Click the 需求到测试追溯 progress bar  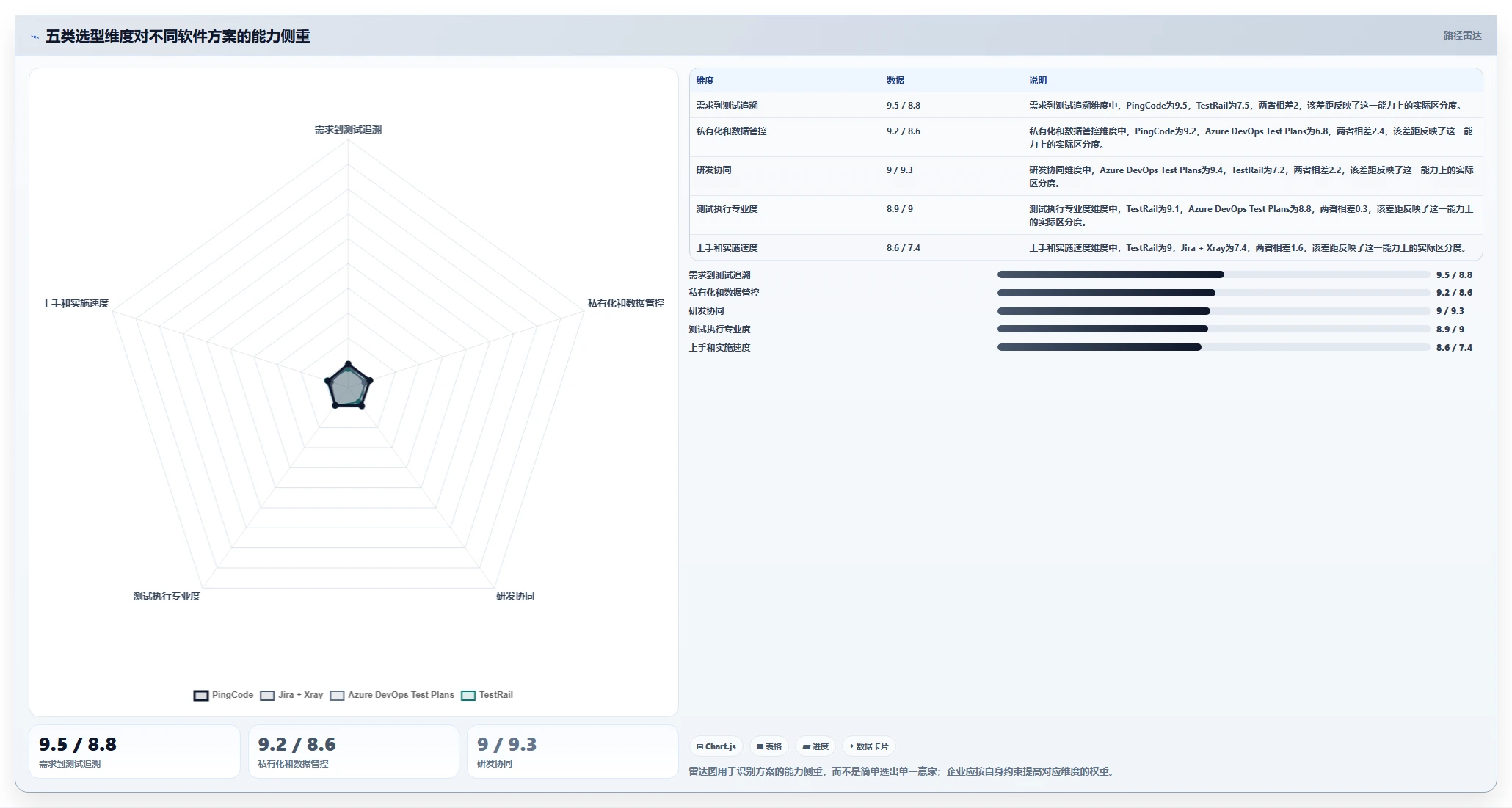click(1213, 274)
